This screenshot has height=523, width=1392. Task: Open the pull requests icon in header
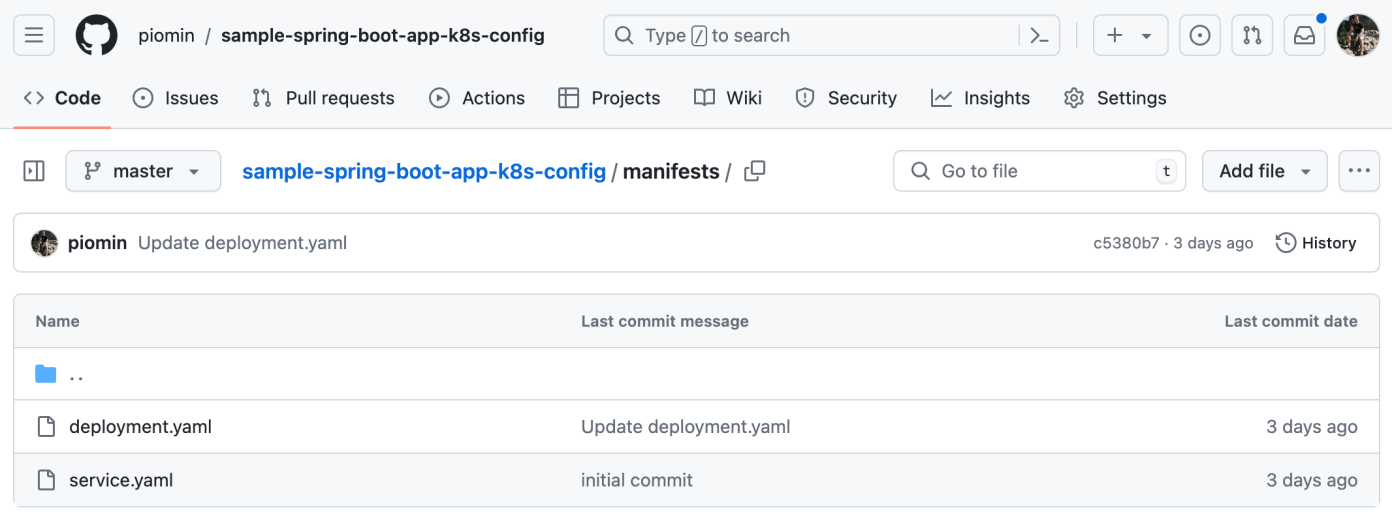1252,36
